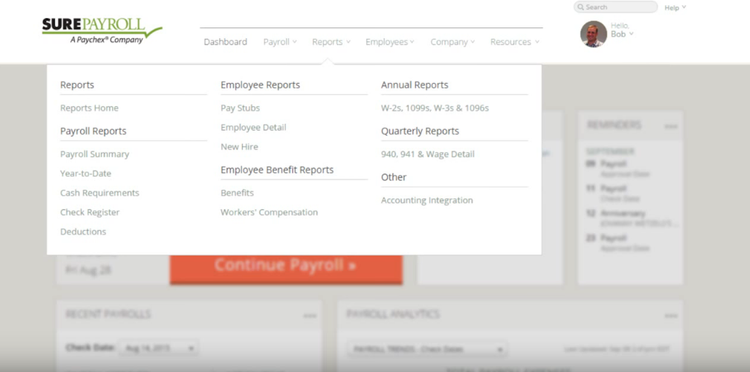
Task: Open the Cash Requirements report
Action: click(99, 193)
